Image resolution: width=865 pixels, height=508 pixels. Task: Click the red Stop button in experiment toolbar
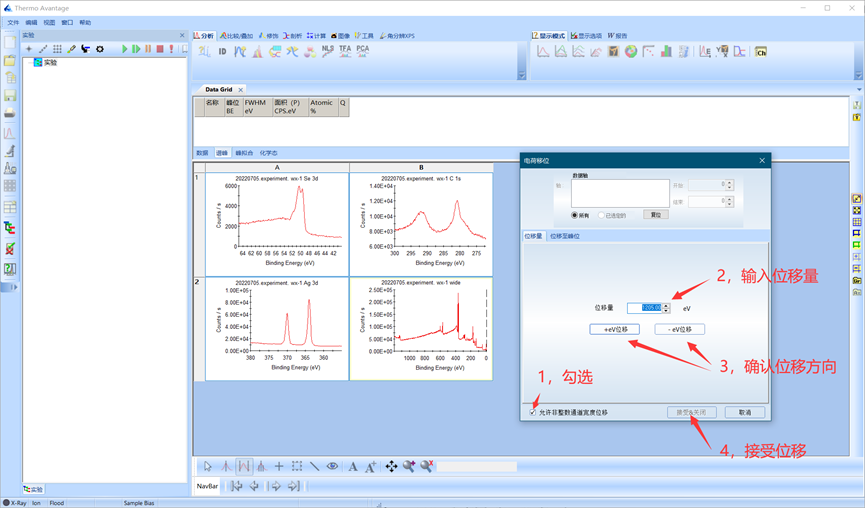(160, 49)
